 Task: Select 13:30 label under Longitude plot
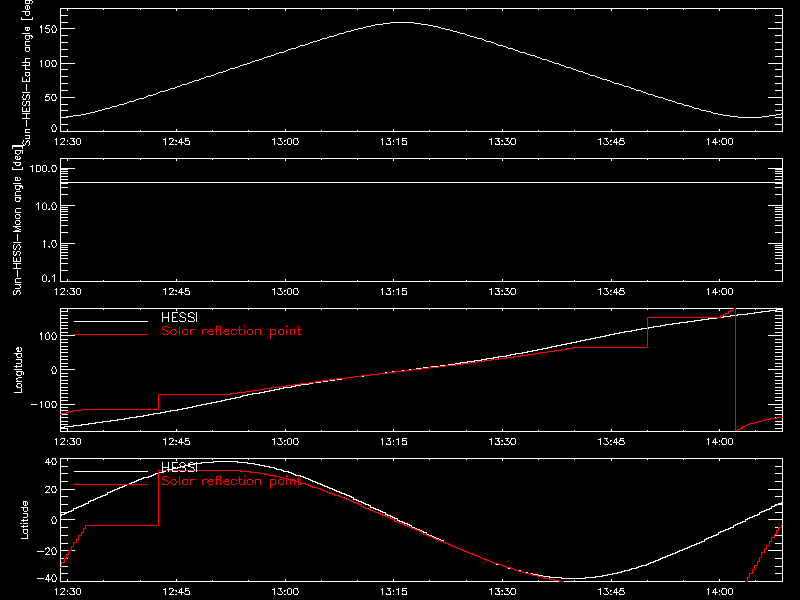pyautogui.click(x=503, y=442)
